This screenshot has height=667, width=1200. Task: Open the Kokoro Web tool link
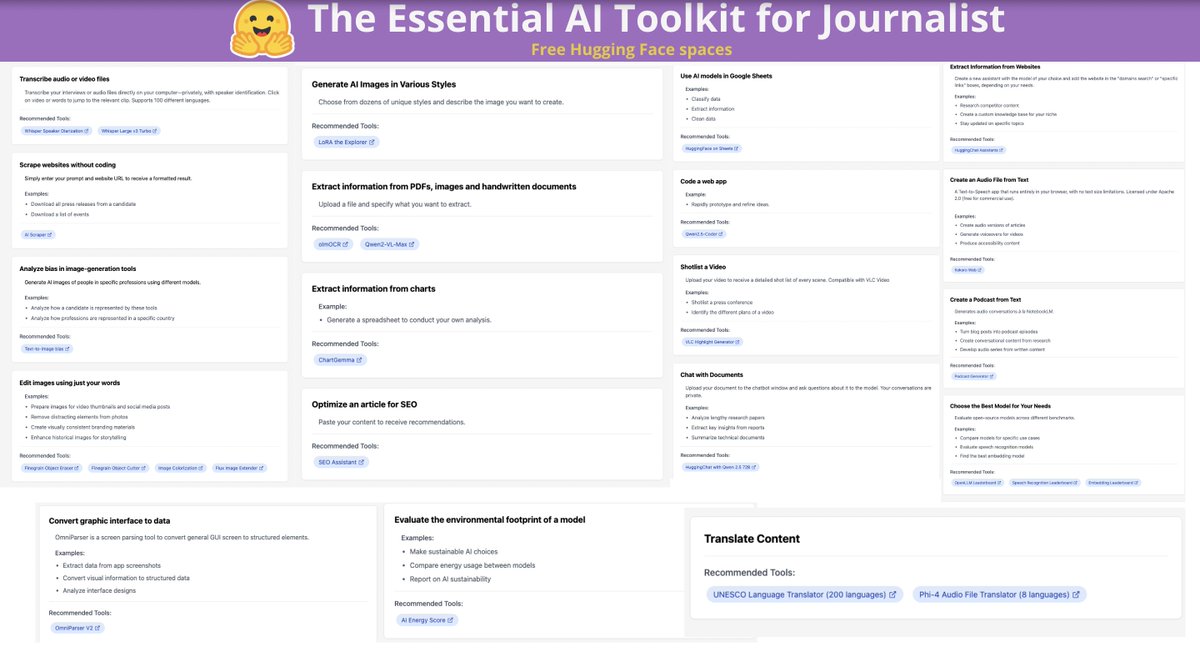pyautogui.click(x=969, y=269)
